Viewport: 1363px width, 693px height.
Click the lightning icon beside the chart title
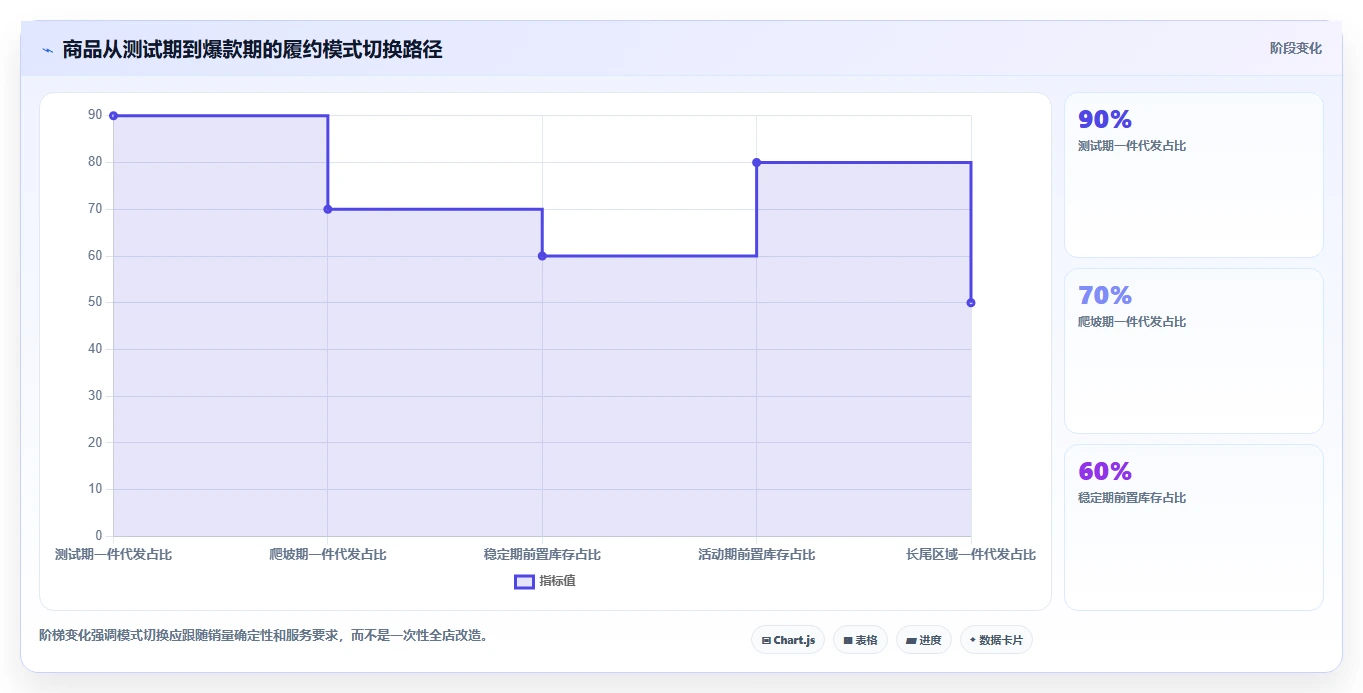[47, 50]
